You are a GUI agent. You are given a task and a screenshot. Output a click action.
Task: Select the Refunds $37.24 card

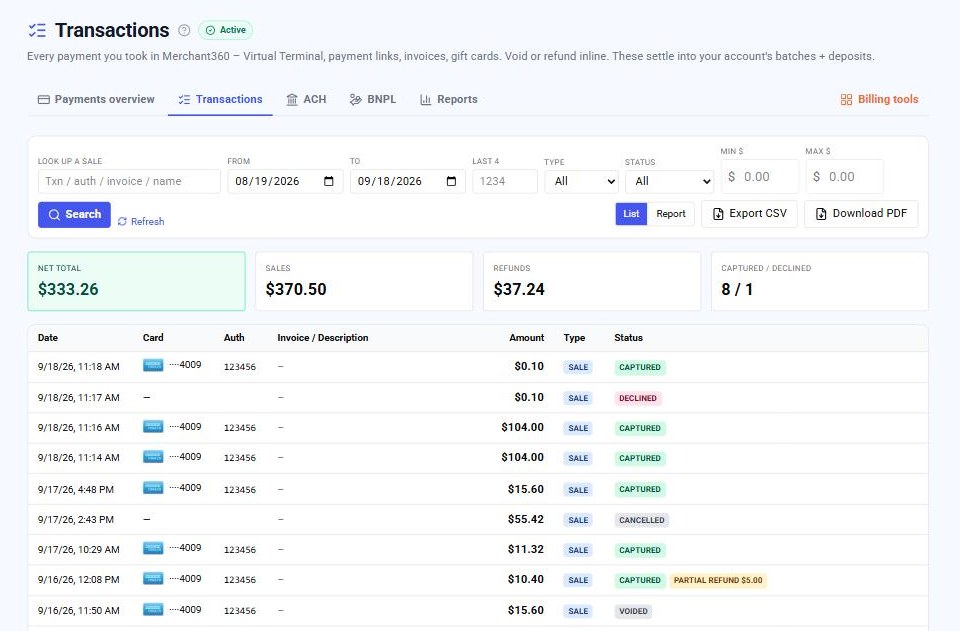(592, 282)
